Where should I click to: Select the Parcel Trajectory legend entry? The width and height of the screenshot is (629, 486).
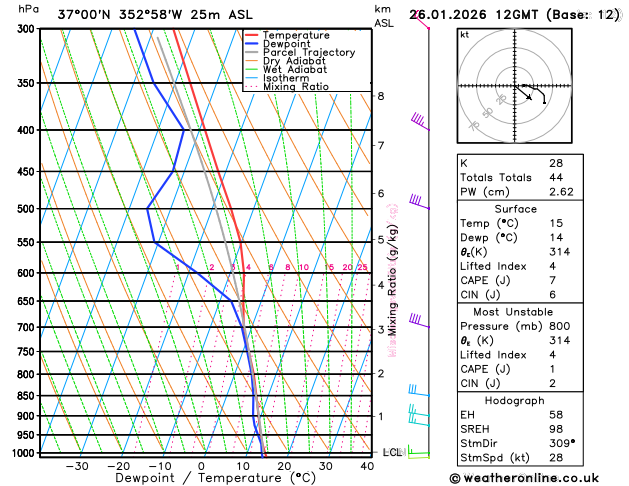click(300, 53)
